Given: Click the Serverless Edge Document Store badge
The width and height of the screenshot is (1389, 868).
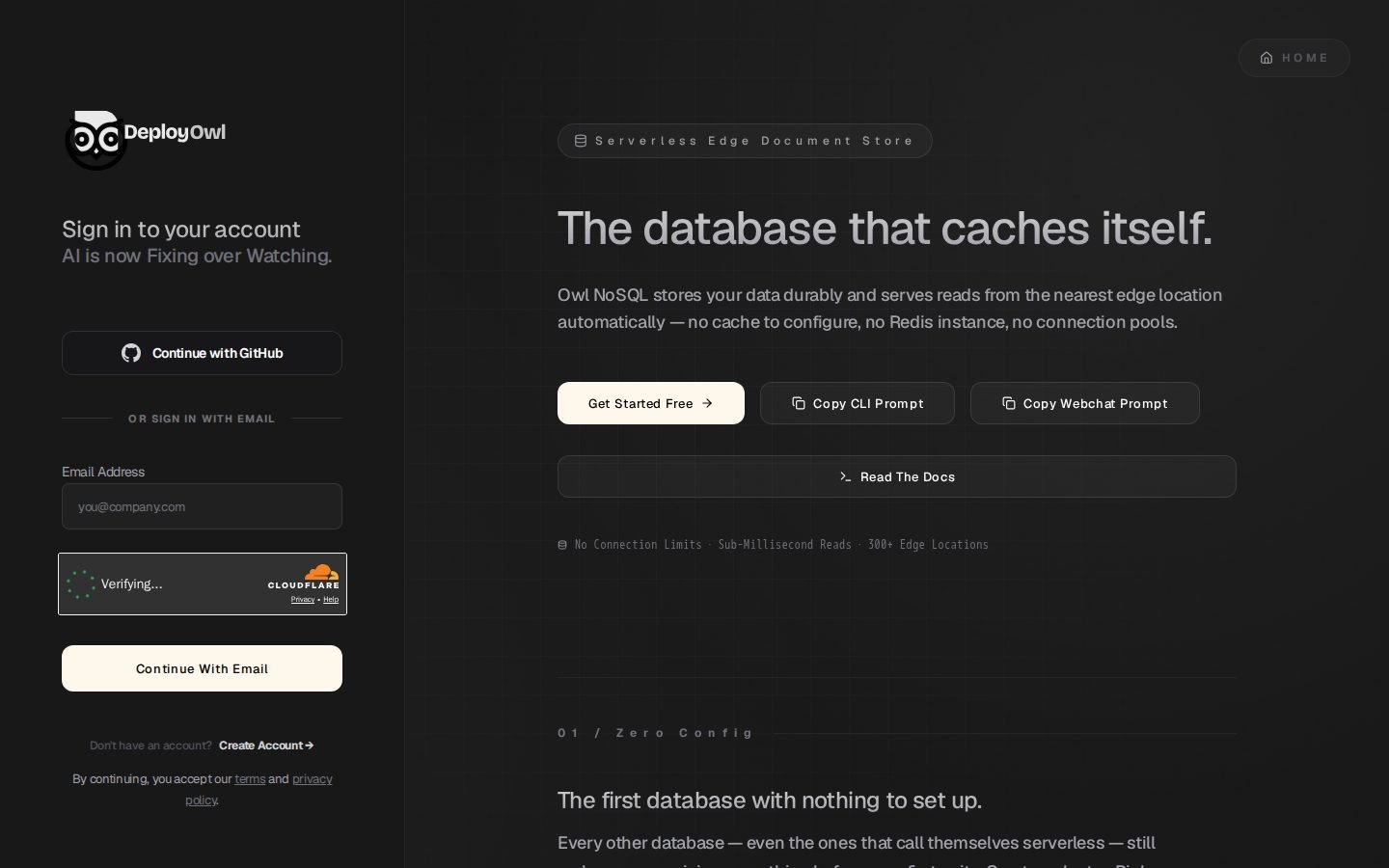Looking at the screenshot, I should [745, 141].
